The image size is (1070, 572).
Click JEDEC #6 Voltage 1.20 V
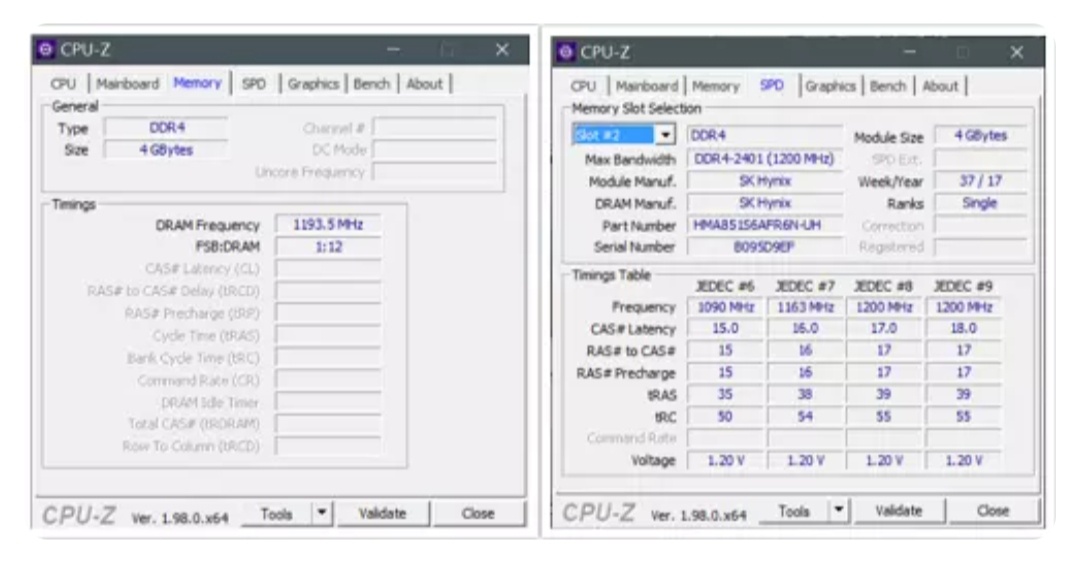coord(725,461)
